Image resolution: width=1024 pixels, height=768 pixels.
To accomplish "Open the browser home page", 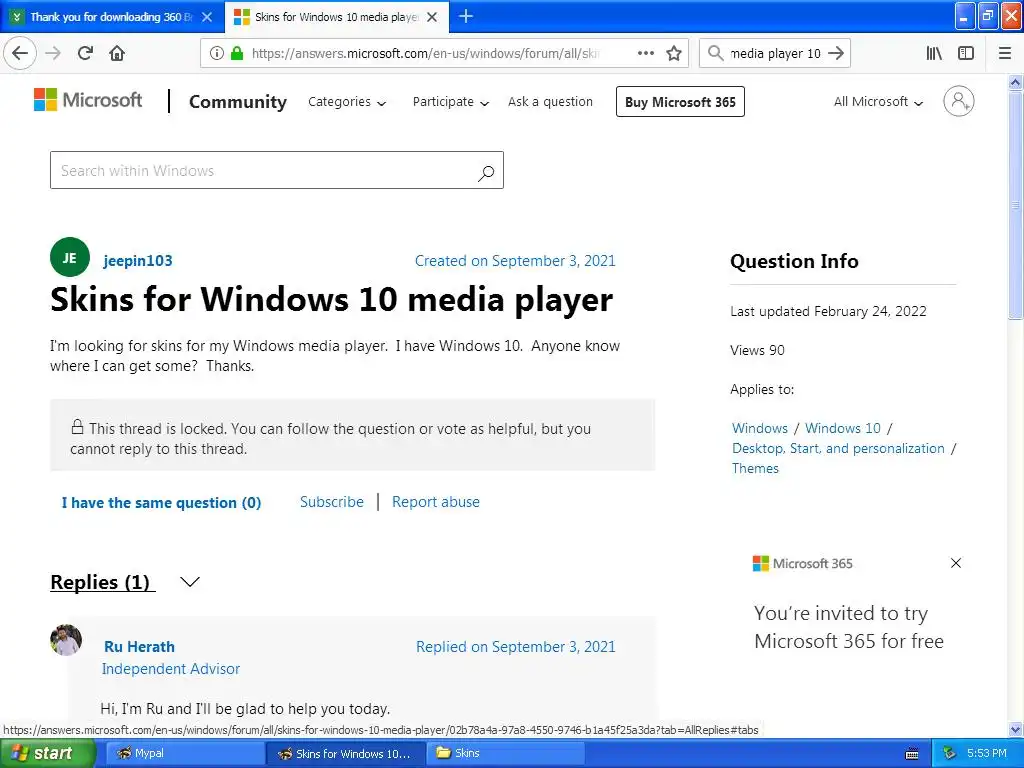I will (117, 53).
